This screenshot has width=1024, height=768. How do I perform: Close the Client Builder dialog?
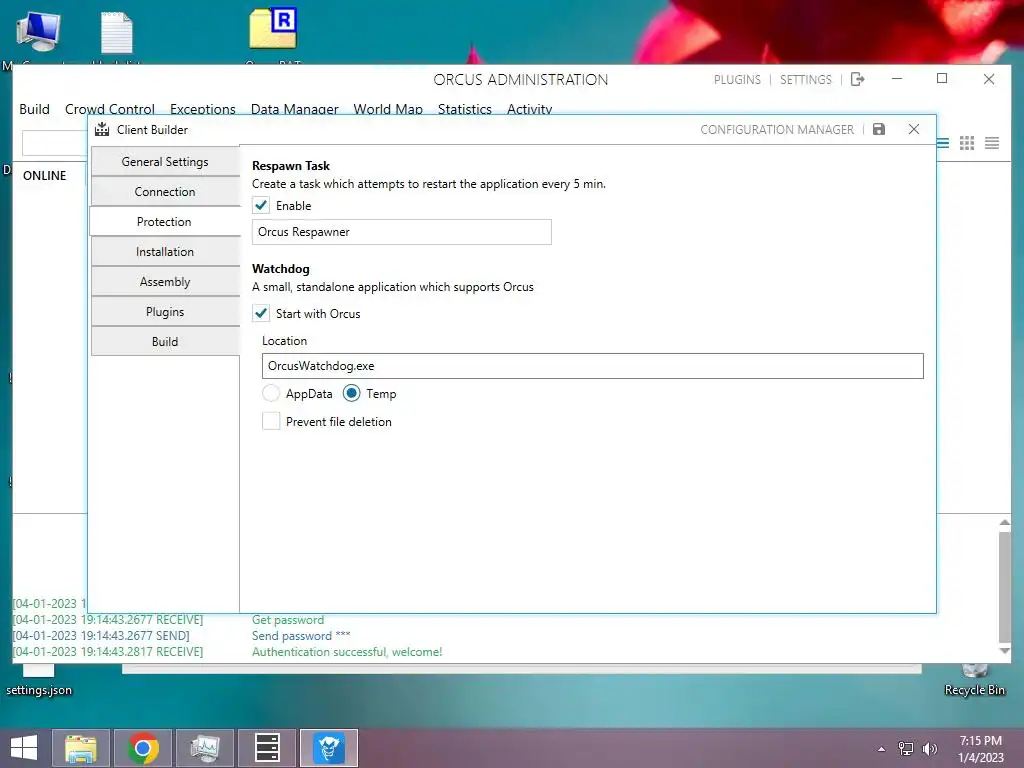pos(914,129)
